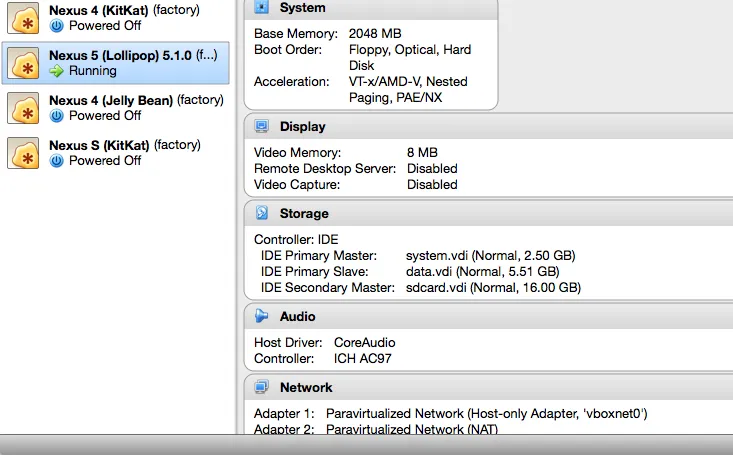Open the System settings header
The image size is (733, 455).
(x=302, y=7)
